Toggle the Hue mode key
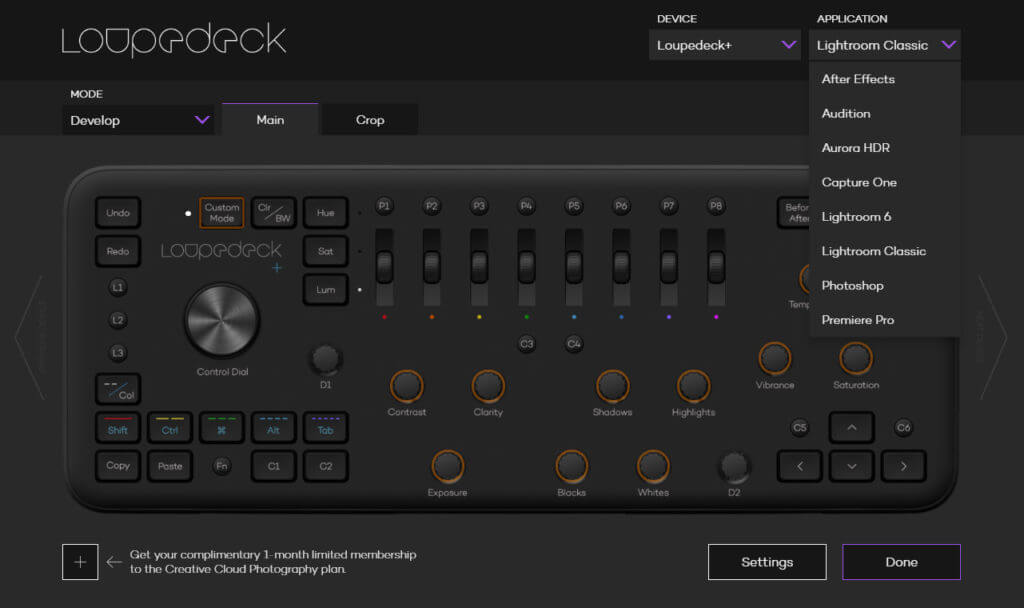This screenshot has width=1024, height=608. [x=325, y=213]
